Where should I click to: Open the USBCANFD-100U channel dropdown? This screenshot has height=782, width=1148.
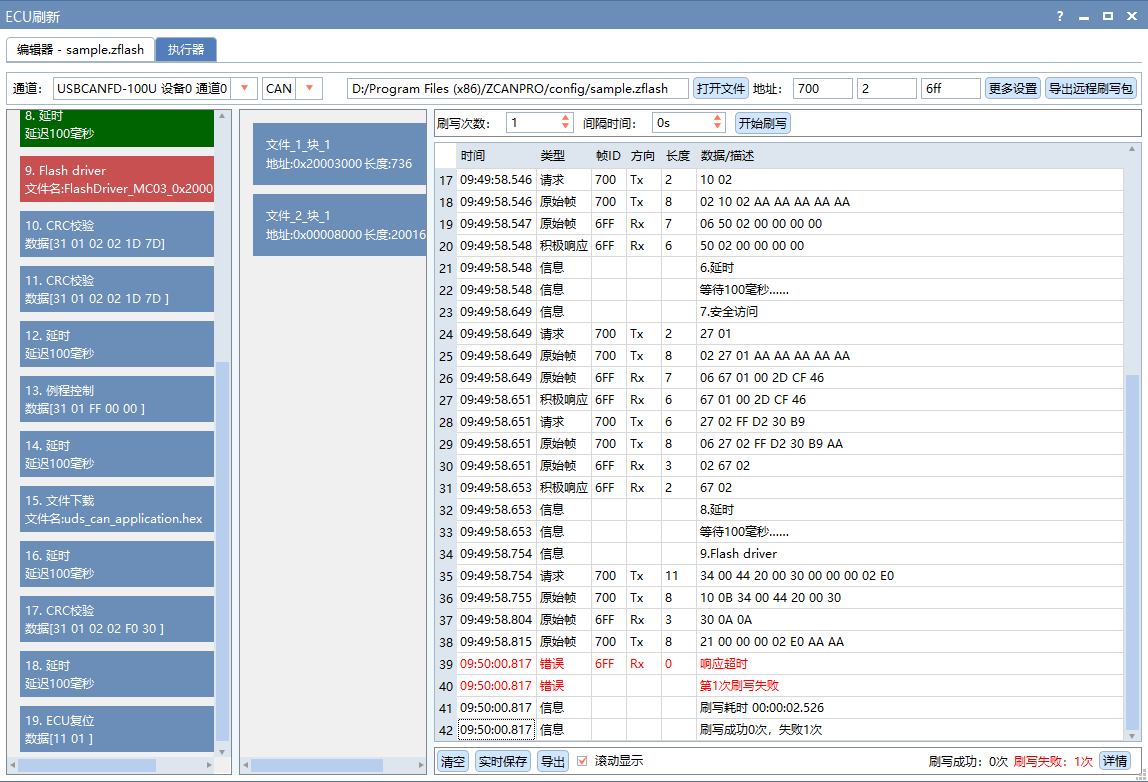tap(246, 88)
